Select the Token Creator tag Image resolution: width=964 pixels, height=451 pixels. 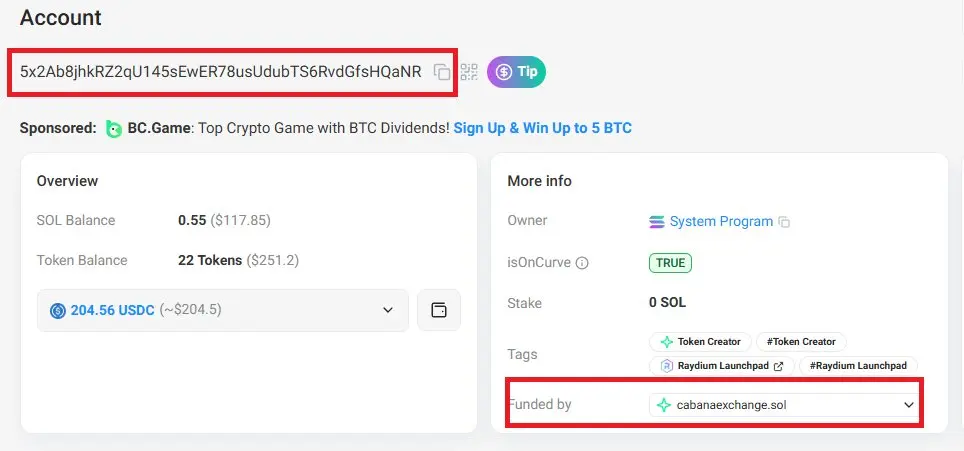700,342
